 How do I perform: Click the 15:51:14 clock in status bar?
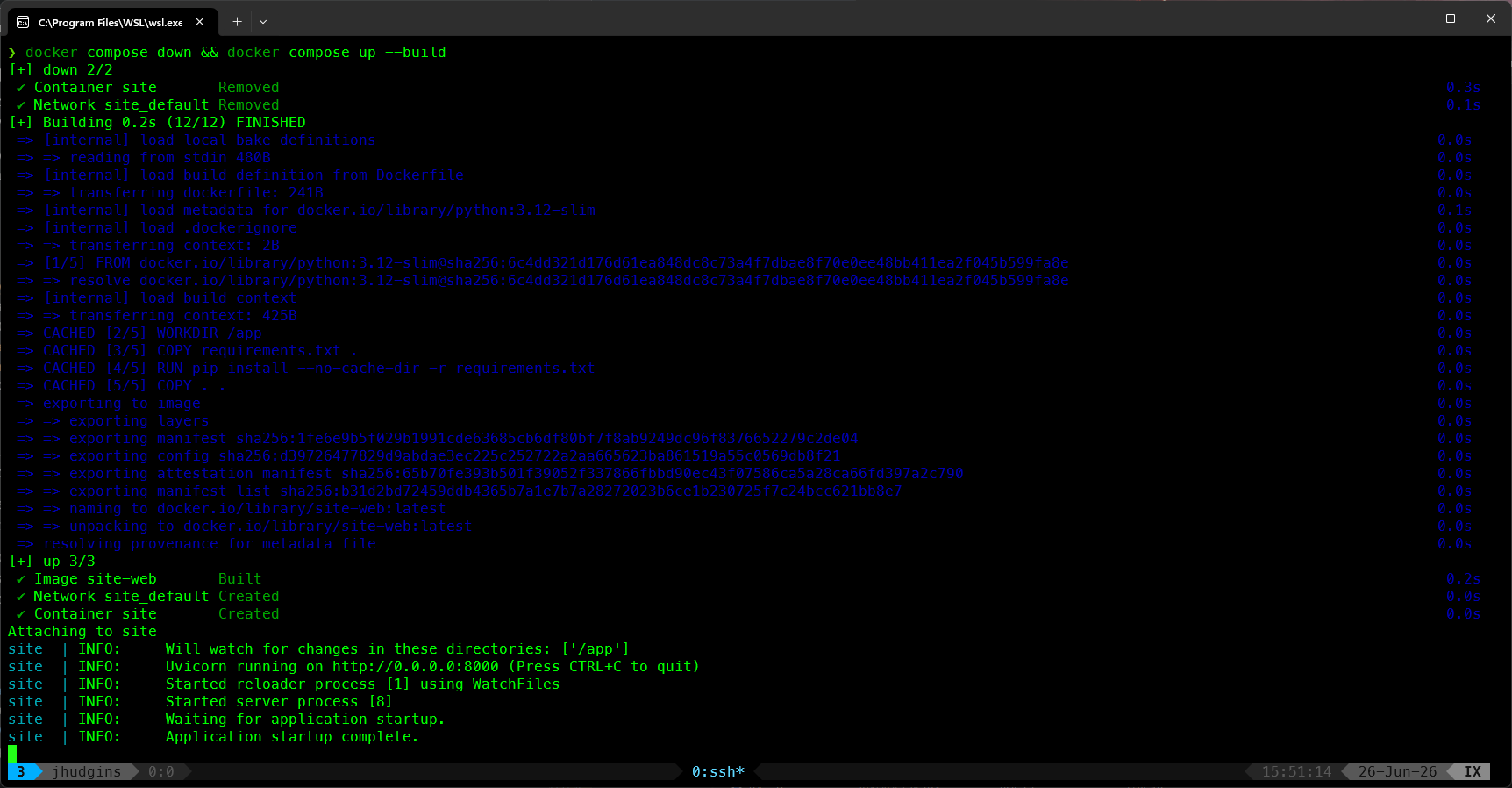coord(1297,771)
